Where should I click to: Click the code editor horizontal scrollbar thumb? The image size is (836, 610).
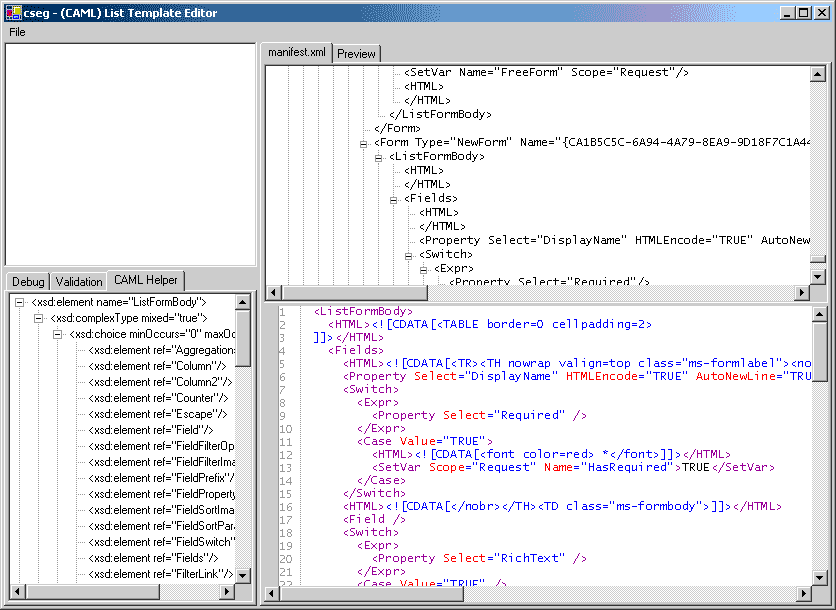(x=372, y=593)
